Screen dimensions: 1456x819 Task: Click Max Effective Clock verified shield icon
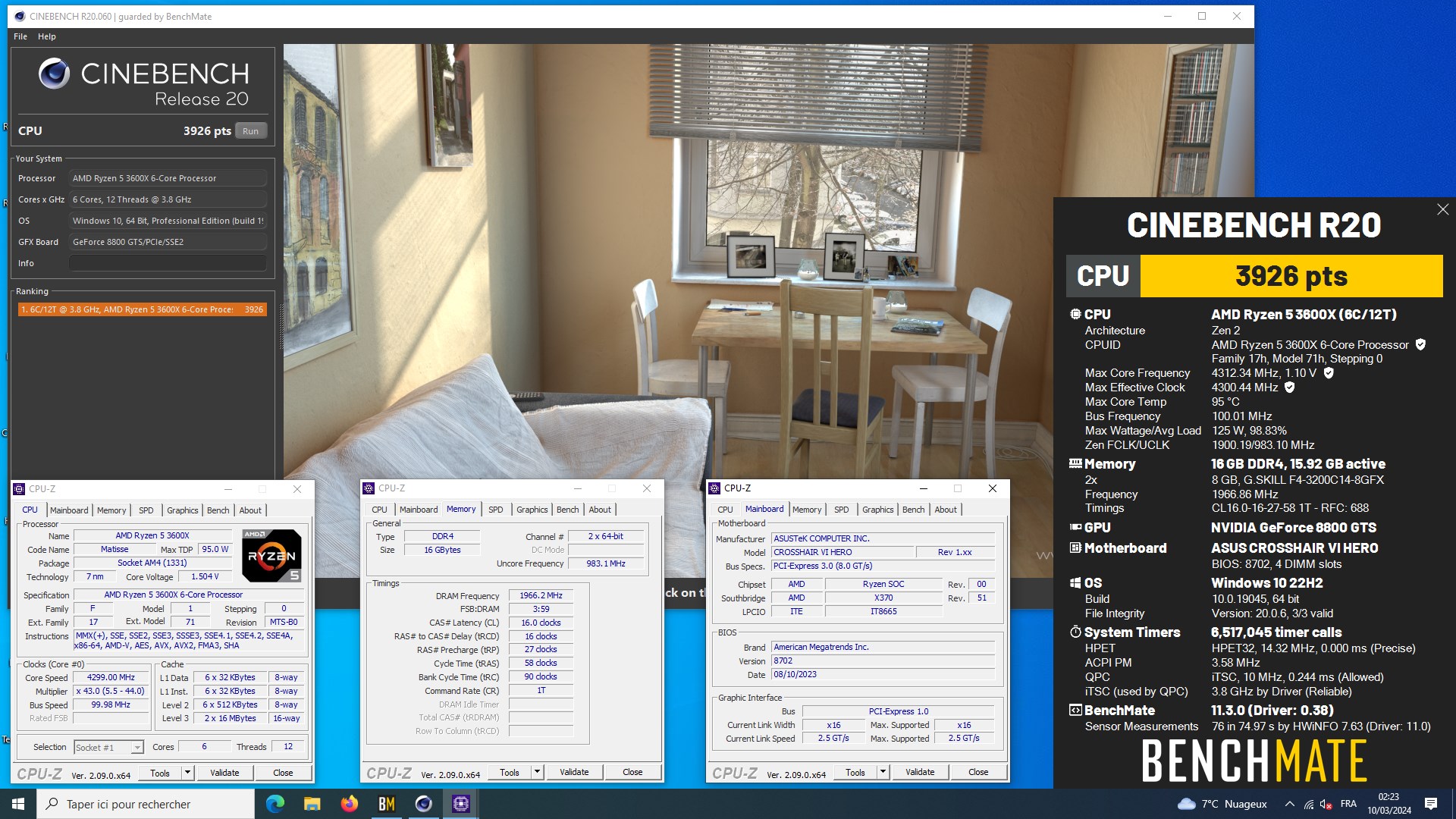coord(1289,387)
